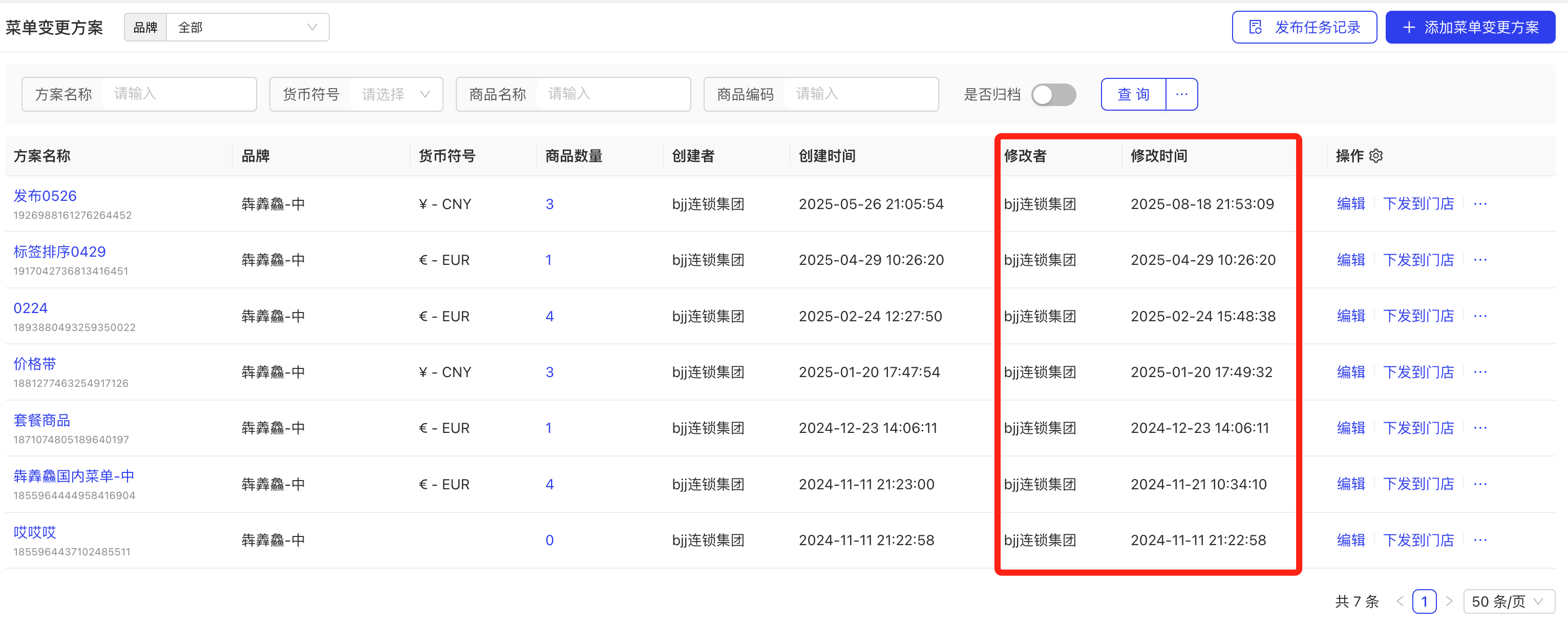Go to previous page arrow
This screenshot has width=1568, height=622.
[x=1400, y=602]
